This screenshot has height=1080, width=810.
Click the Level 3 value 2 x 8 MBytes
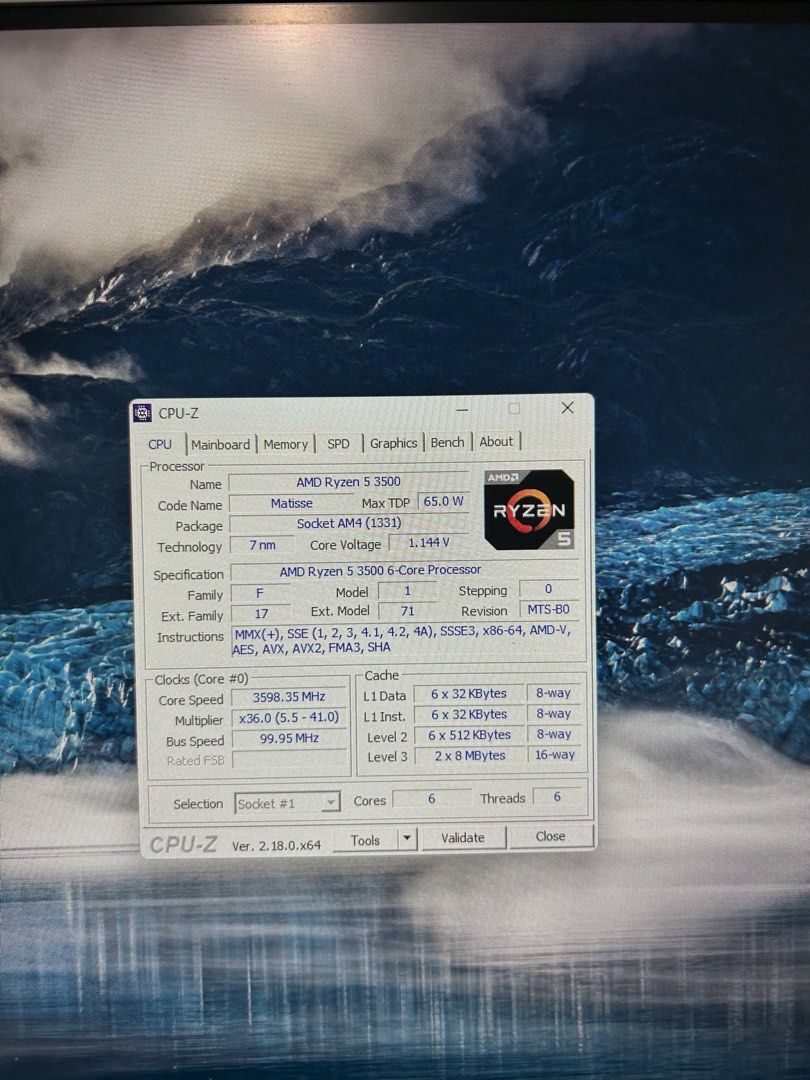(470, 756)
